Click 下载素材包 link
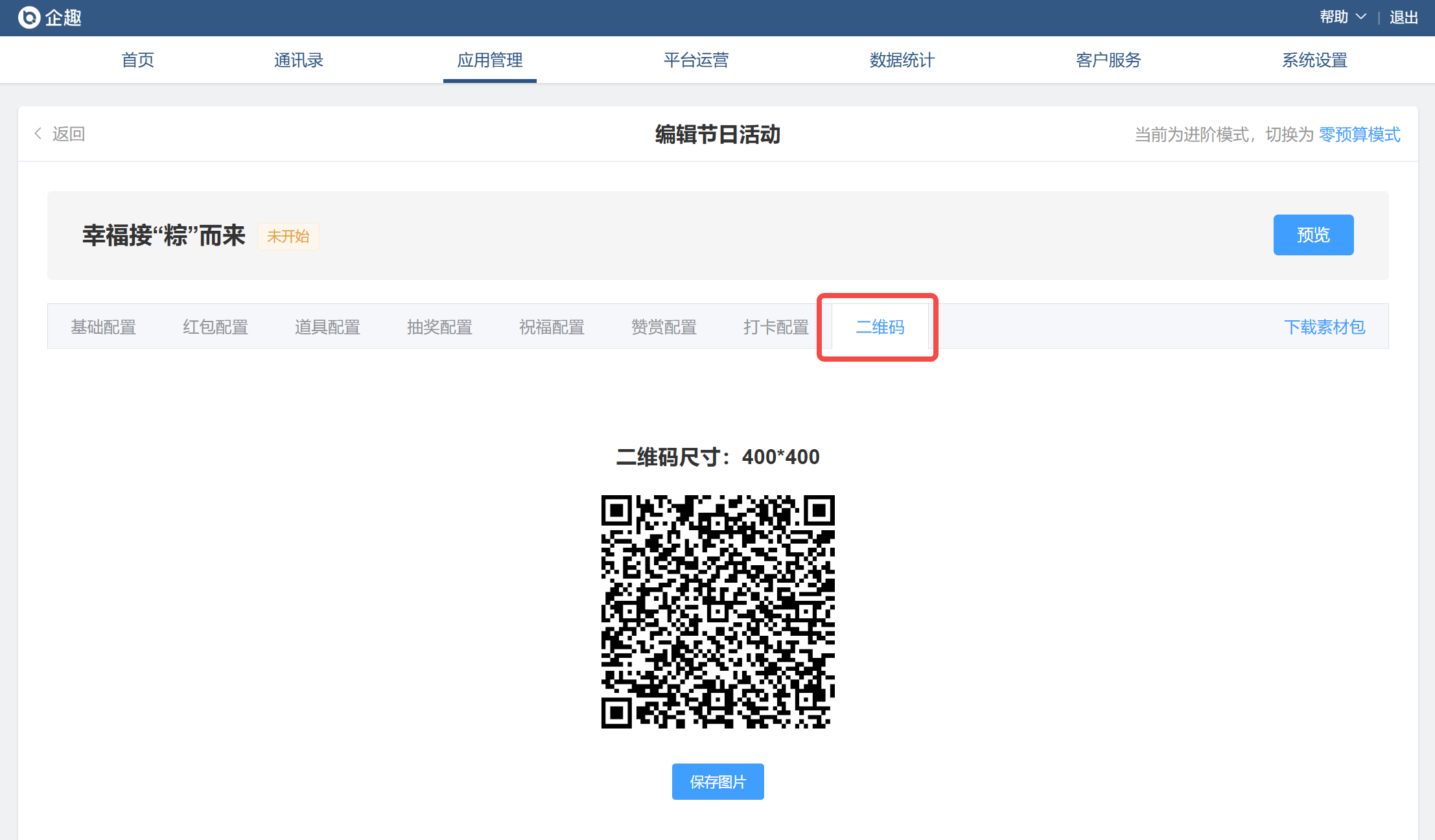 (x=1324, y=327)
